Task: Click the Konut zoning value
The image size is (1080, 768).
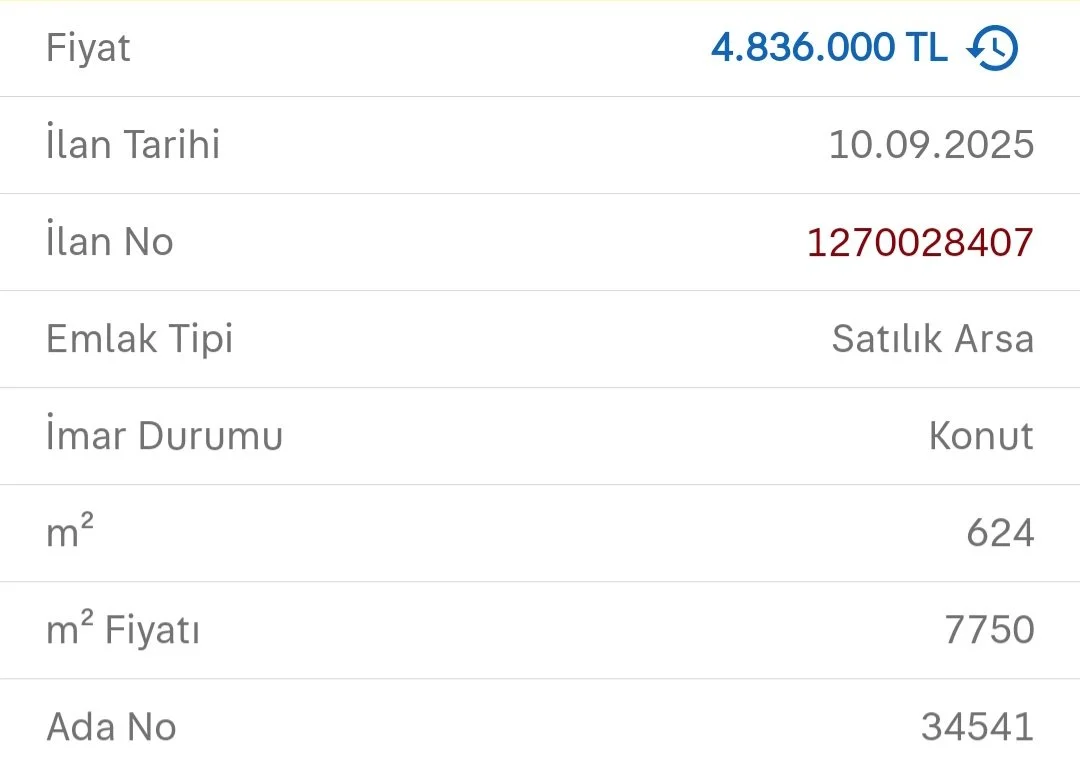Action: click(980, 436)
